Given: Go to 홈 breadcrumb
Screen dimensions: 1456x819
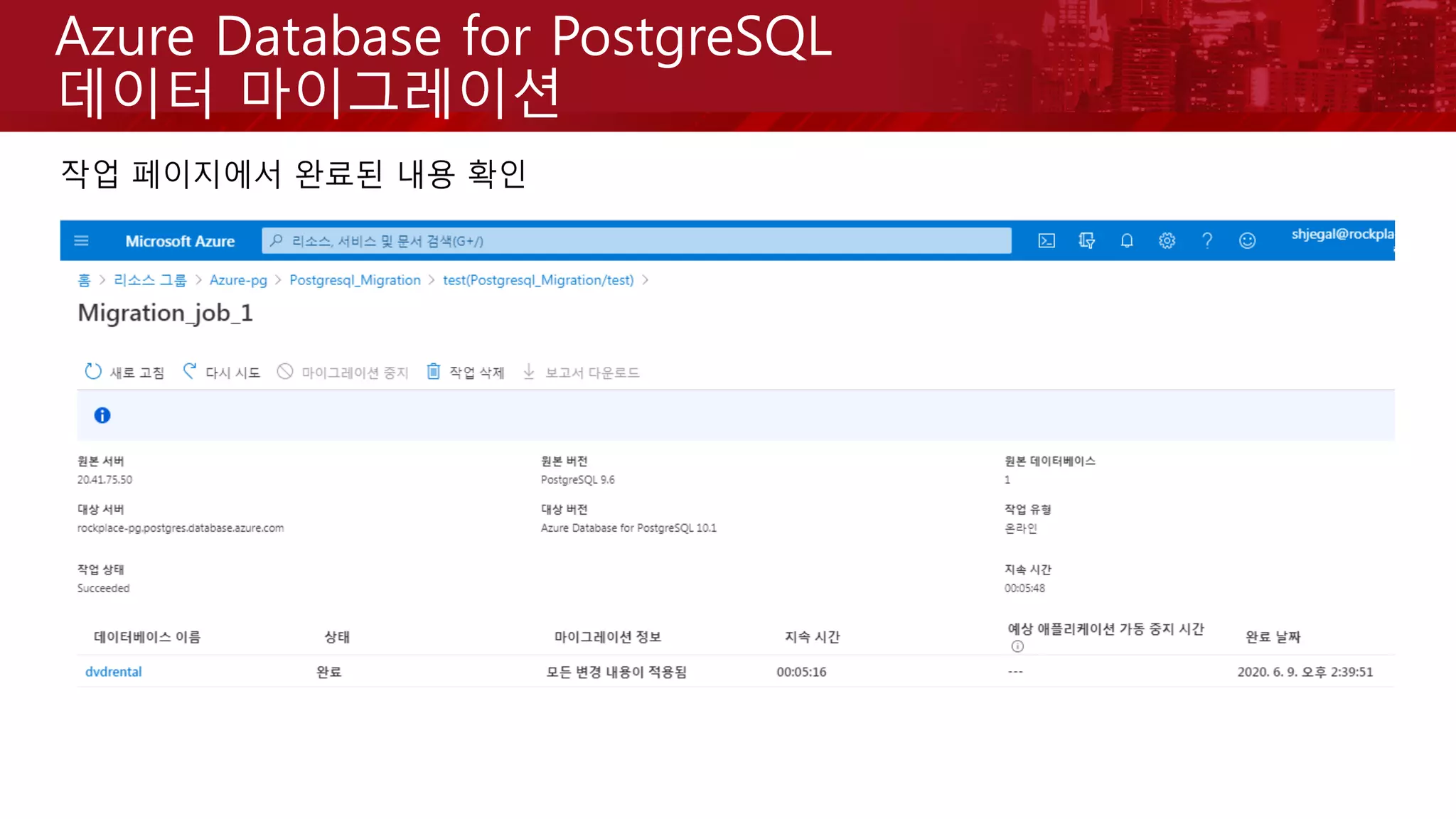Looking at the screenshot, I should pyautogui.click(x=84, y=280).
